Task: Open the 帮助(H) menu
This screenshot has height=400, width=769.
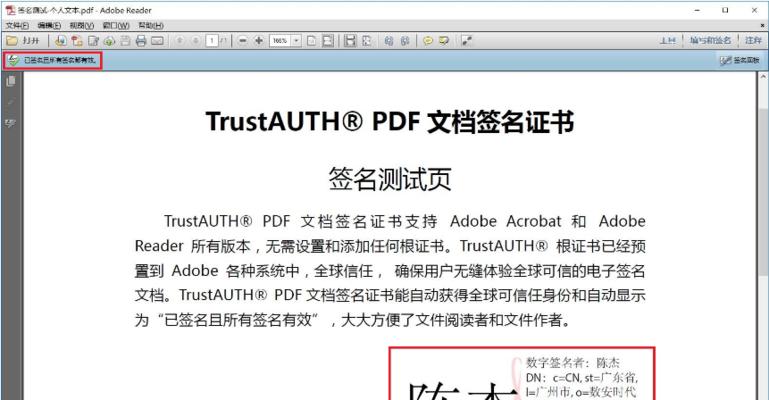Action: pos(151,25)
